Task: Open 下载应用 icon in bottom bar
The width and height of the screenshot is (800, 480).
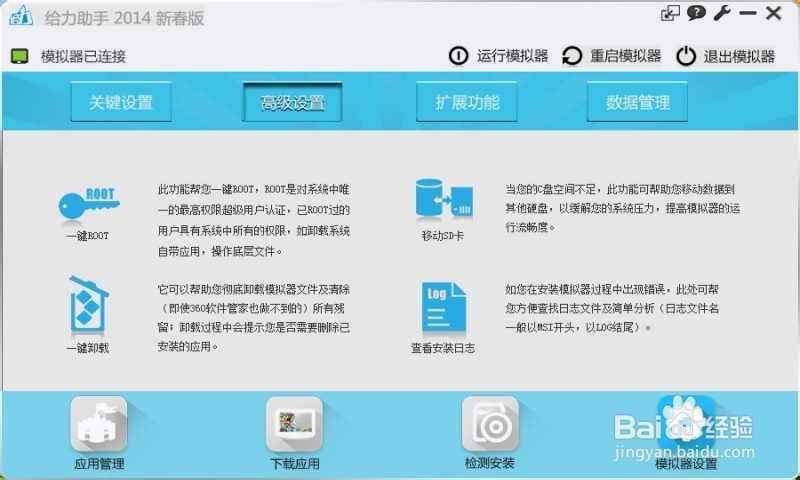Action: click(294, 423)
